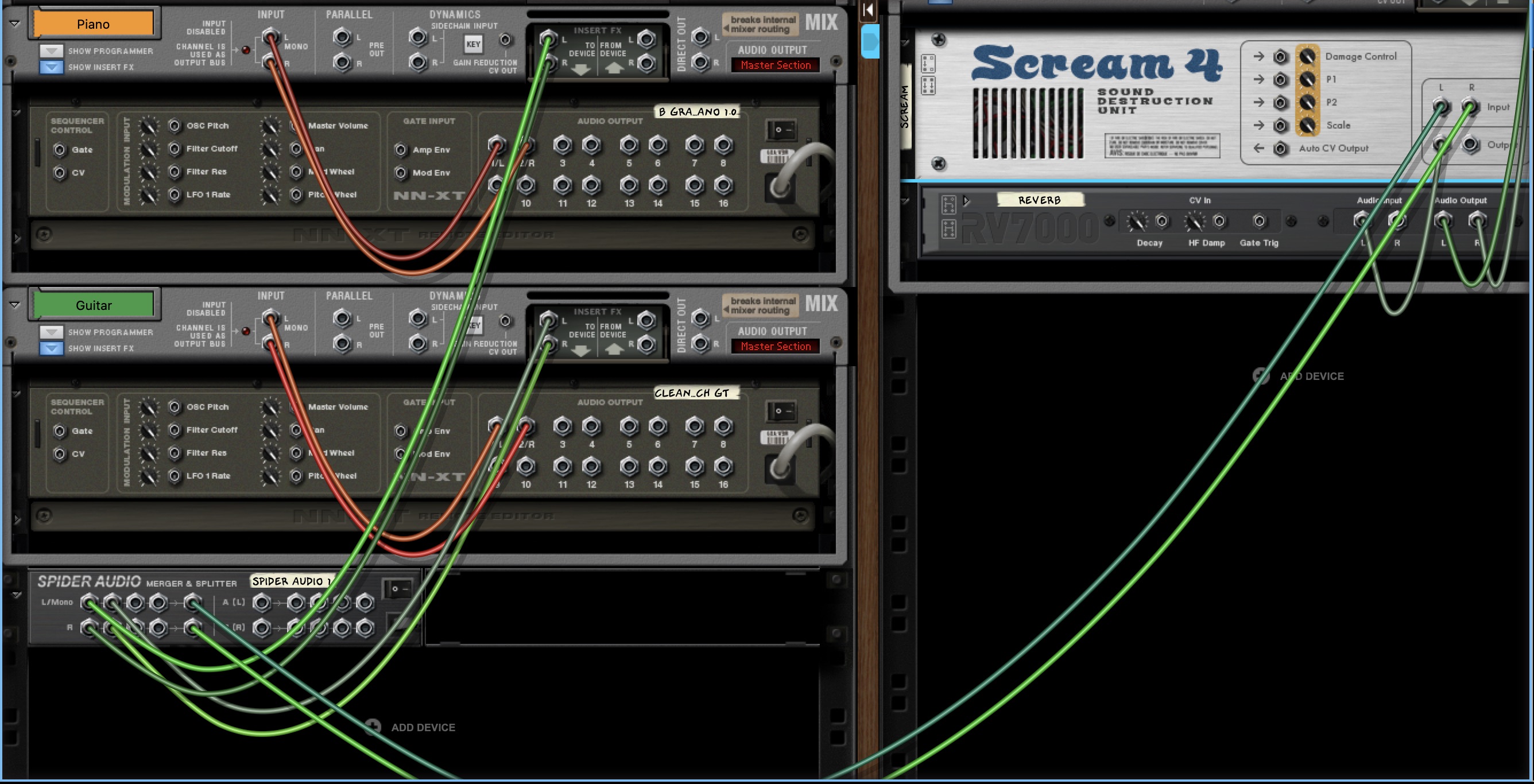Fold the Piano mix channel device
Image resolution: width=1534 pixels, height=784 pixels.
[x=15, y=24]
